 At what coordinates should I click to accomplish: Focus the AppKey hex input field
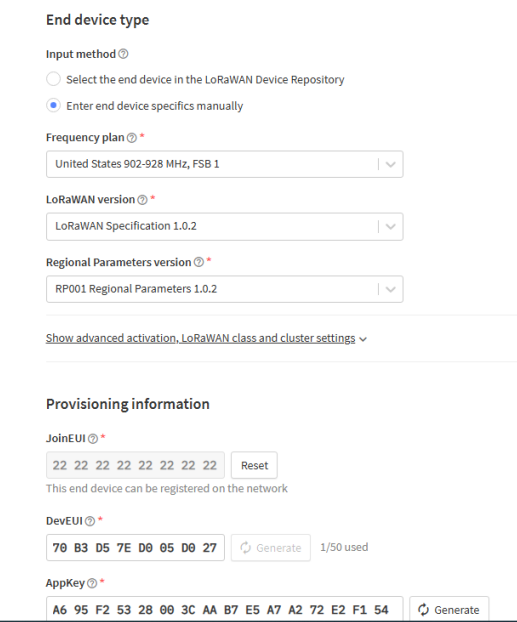coord(225,609)
